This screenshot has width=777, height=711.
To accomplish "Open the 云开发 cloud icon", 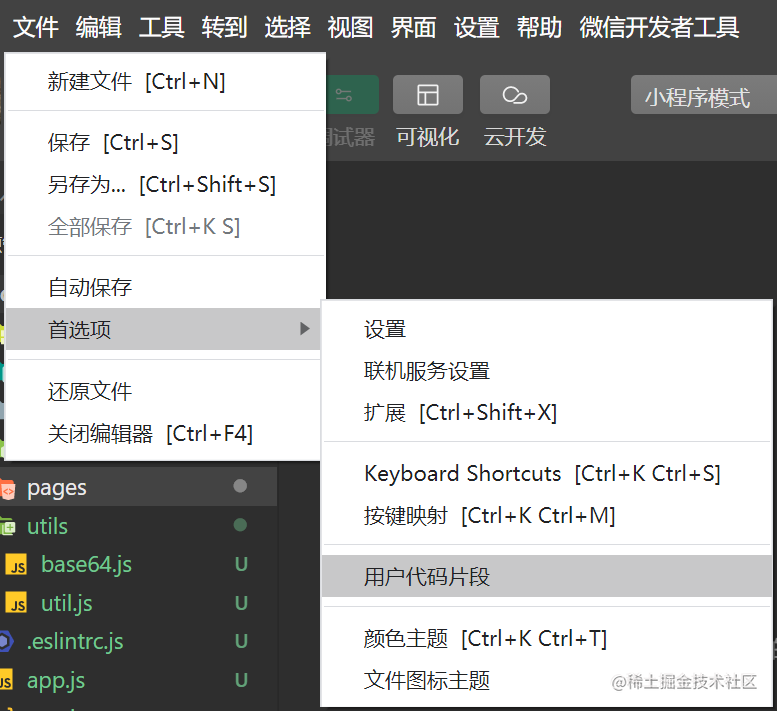I will point(514,95).
